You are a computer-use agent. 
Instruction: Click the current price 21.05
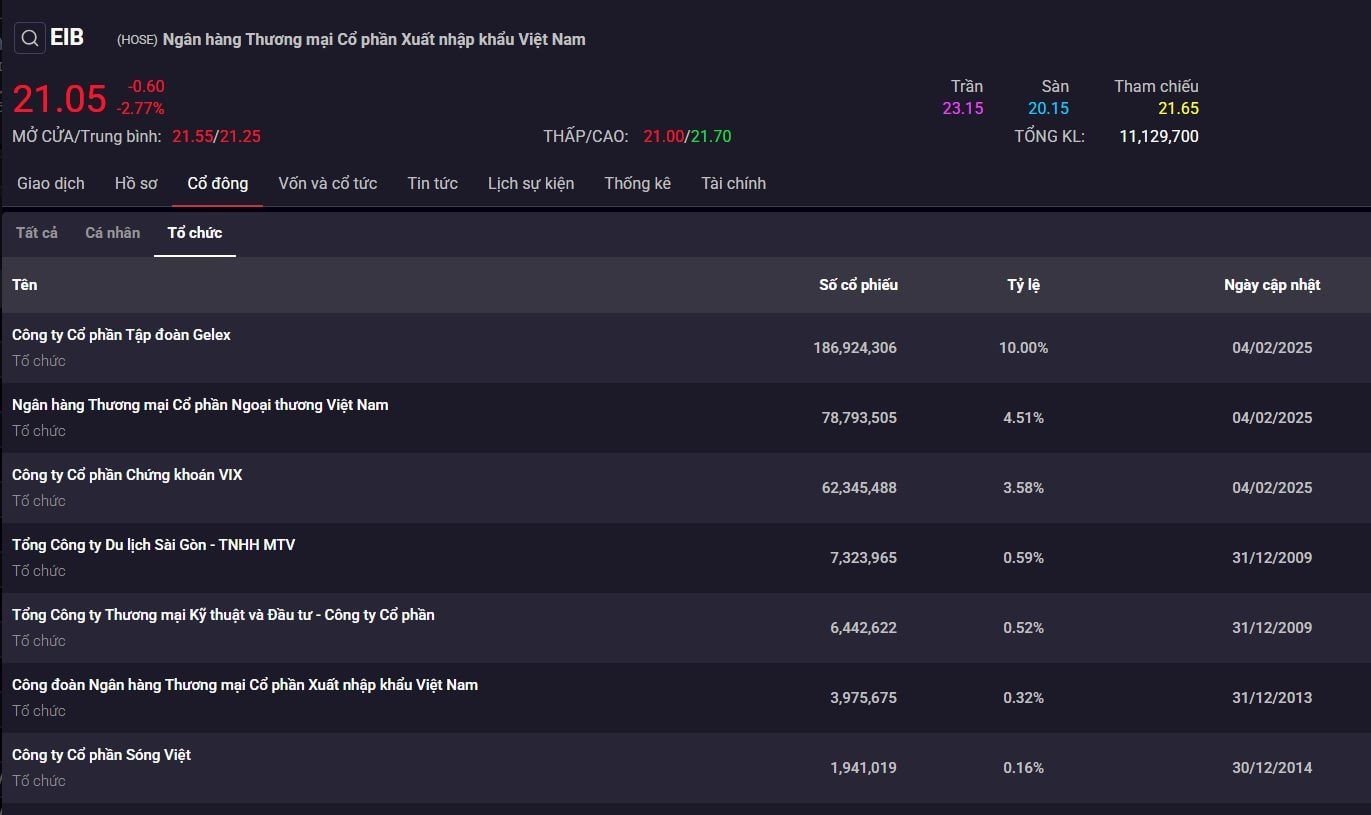click(x=59, y=99)
